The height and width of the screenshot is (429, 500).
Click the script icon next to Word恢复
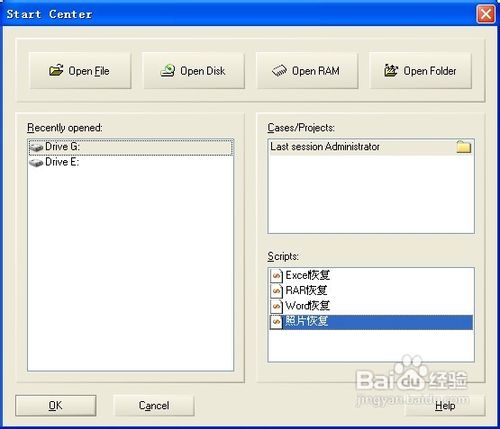point(276,306)
